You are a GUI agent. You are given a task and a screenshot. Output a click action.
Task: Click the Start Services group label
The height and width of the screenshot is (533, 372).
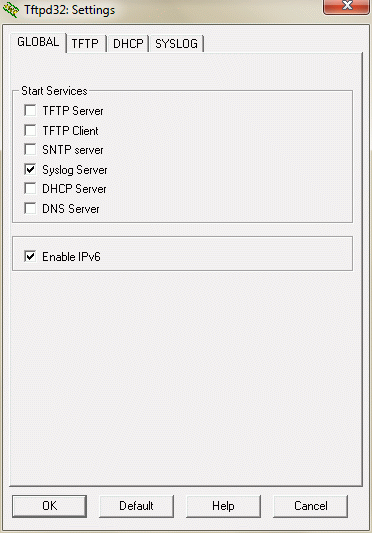tap(54, 91)
